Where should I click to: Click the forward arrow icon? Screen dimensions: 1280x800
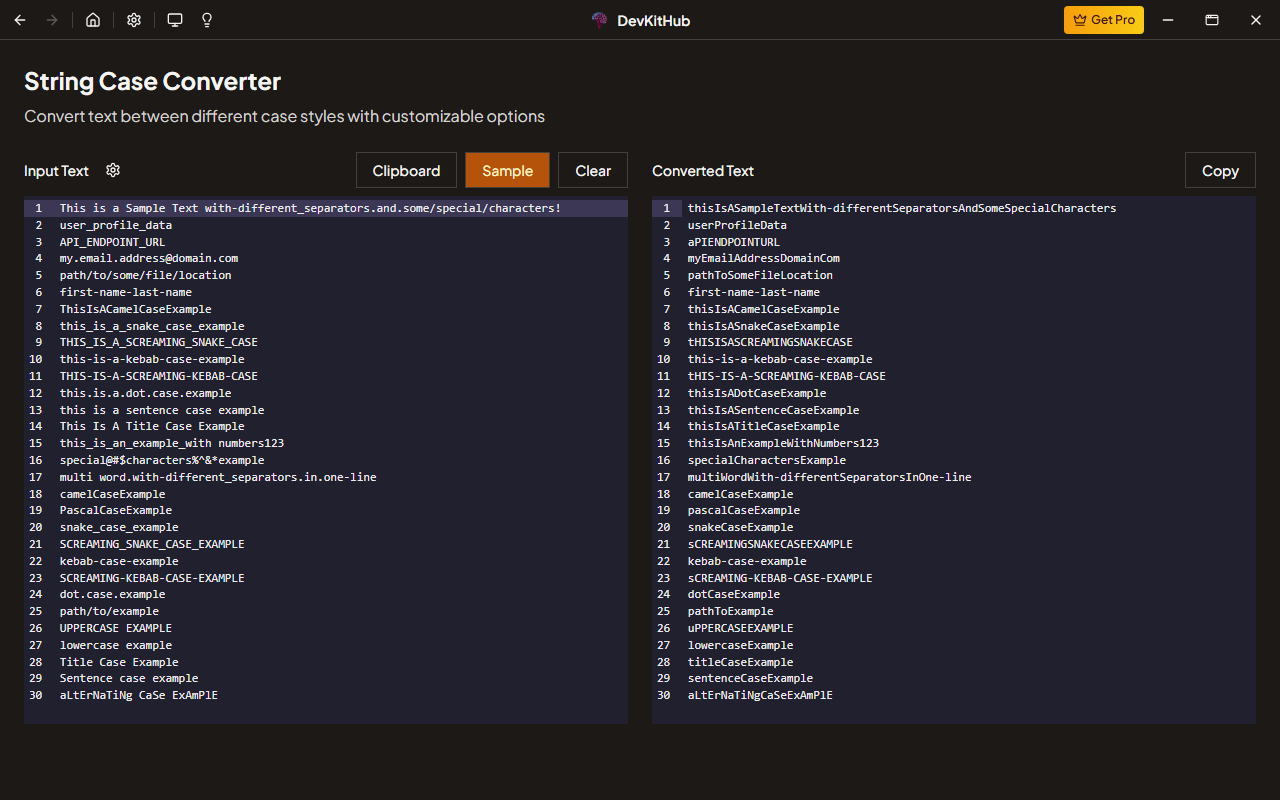[x=52, y=20]
